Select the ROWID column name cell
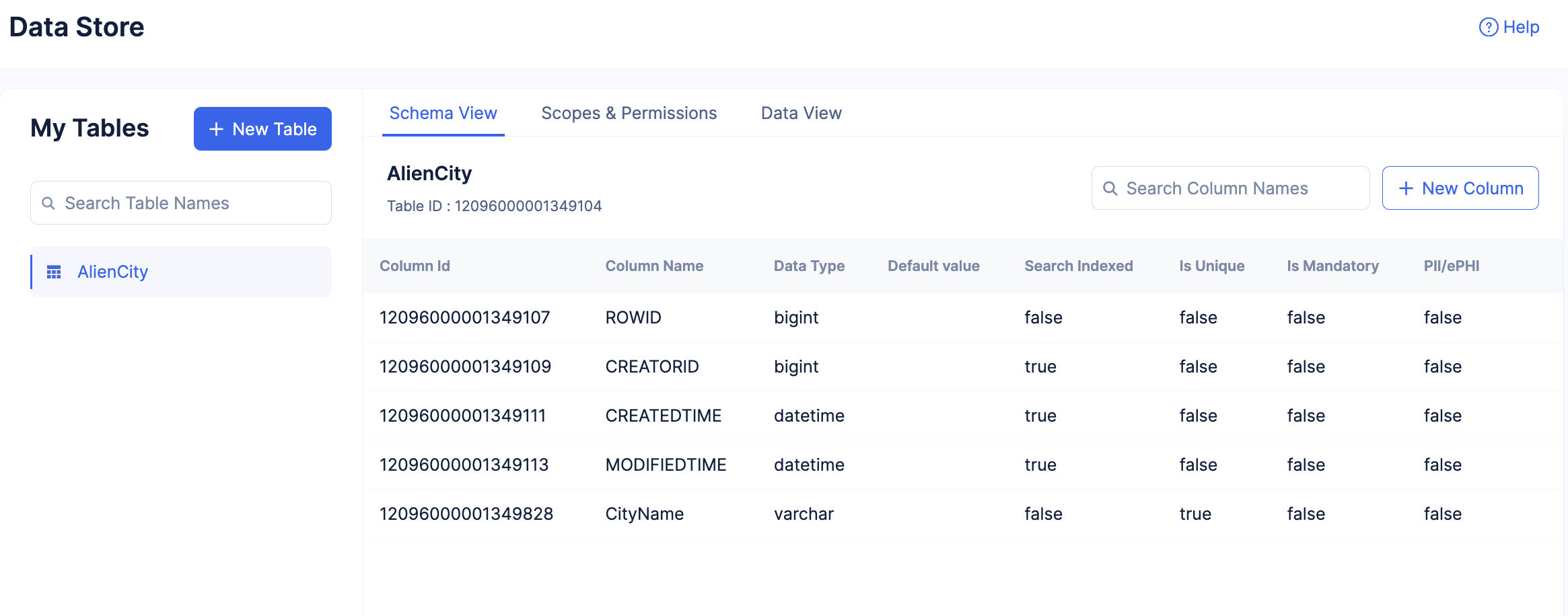 click(633, 317)
